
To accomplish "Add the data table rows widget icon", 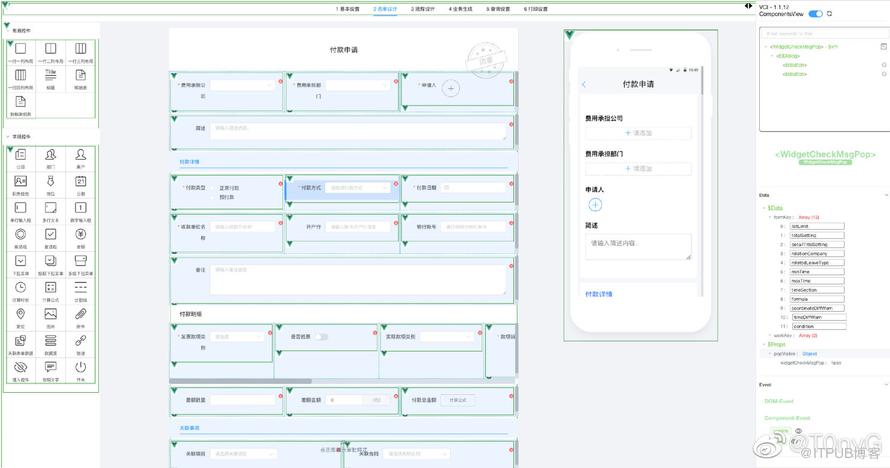I will pos(51,340).
